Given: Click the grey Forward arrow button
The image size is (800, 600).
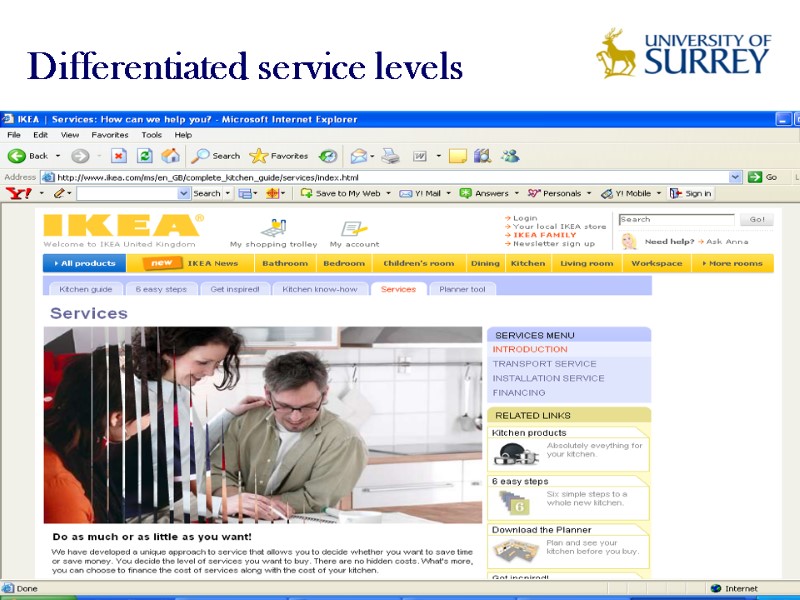Looking at the screenshot, I should pyautogui.click(x=80, y=156).
